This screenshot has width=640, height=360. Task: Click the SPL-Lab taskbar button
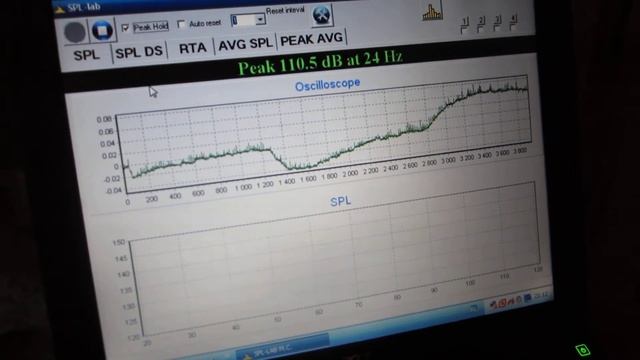[282, 348]
